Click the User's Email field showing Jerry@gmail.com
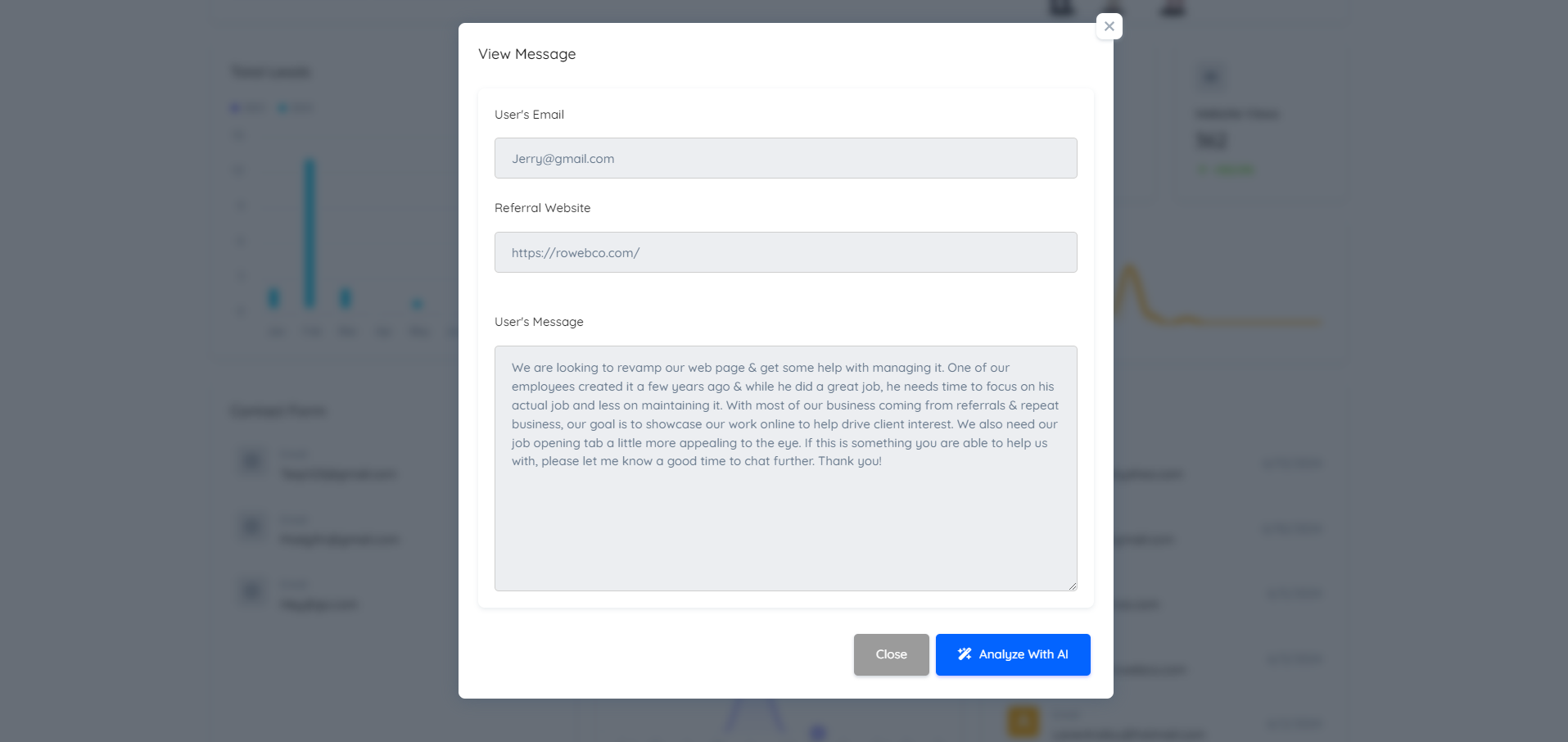The height and width of the screenshot is (742, 1568). tap(785, 158)
